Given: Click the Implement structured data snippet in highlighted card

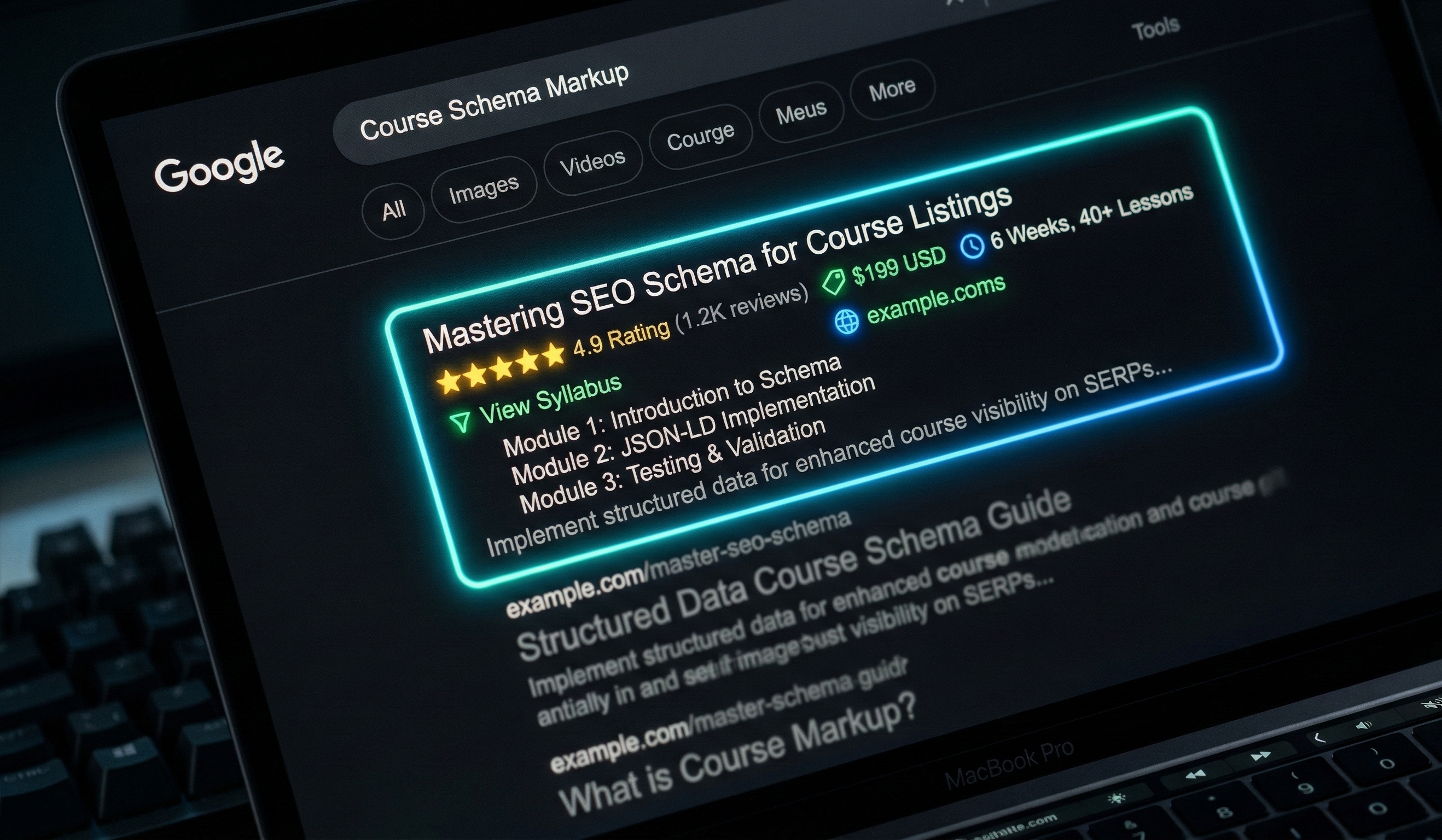Looking at the screenshot, I should tap(829, 458).
